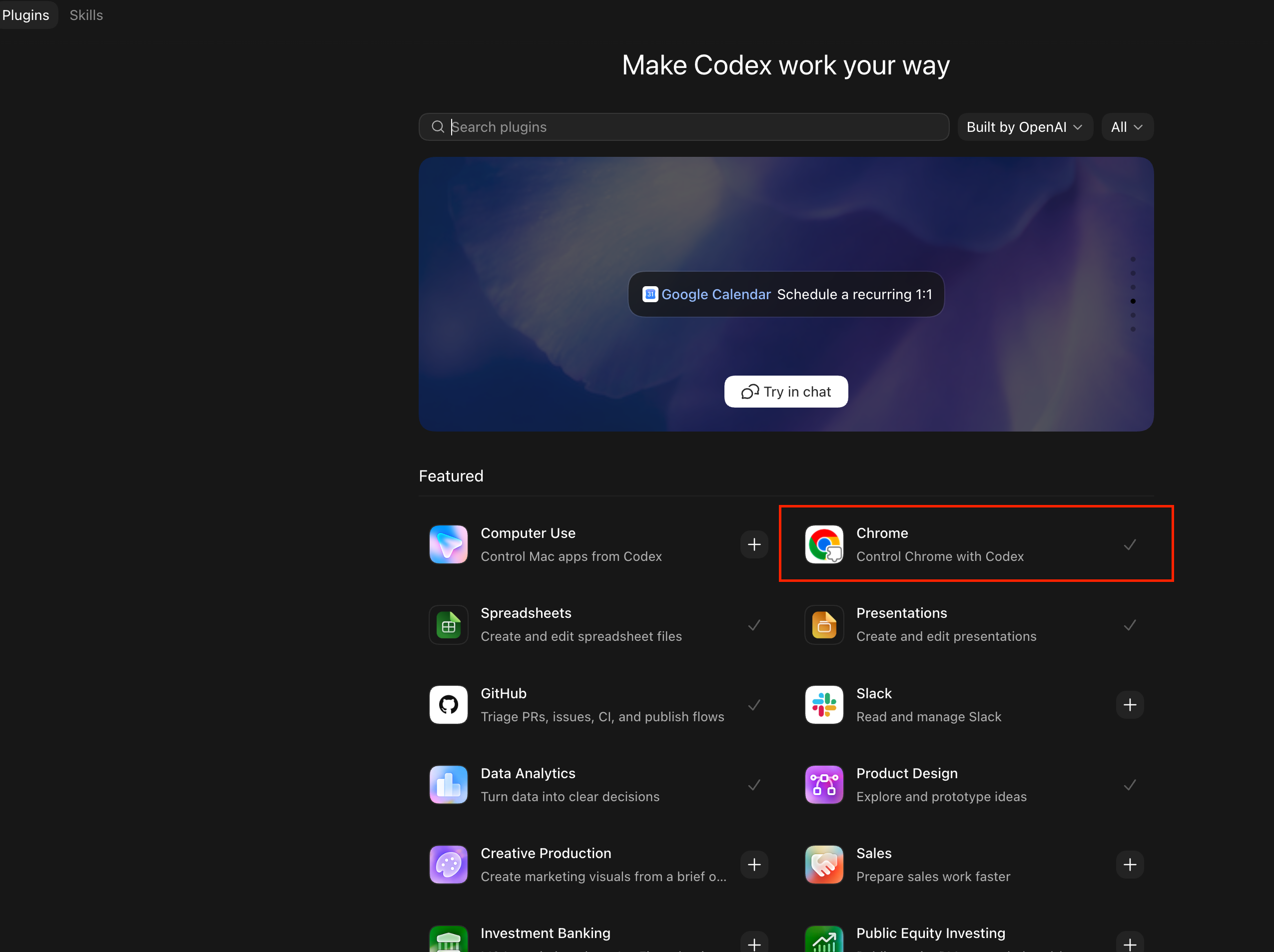Add the Computer Use plugin with plus
Viewport: 1274px width, 952px height.
(x=754, y=544)
